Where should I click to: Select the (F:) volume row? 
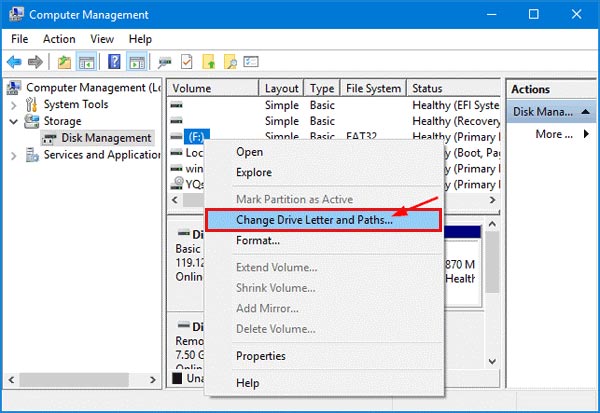pos(195,137)
